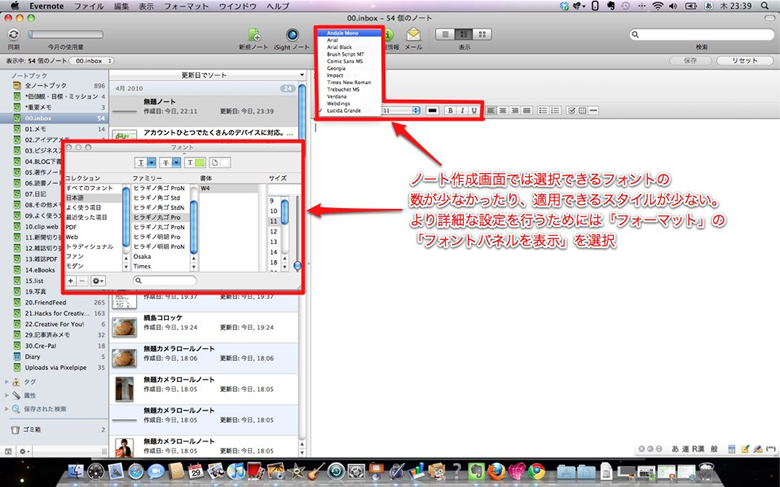Choose Times New Roman from font list
Screen dimensions: 780x487
[x=350, y=82]
